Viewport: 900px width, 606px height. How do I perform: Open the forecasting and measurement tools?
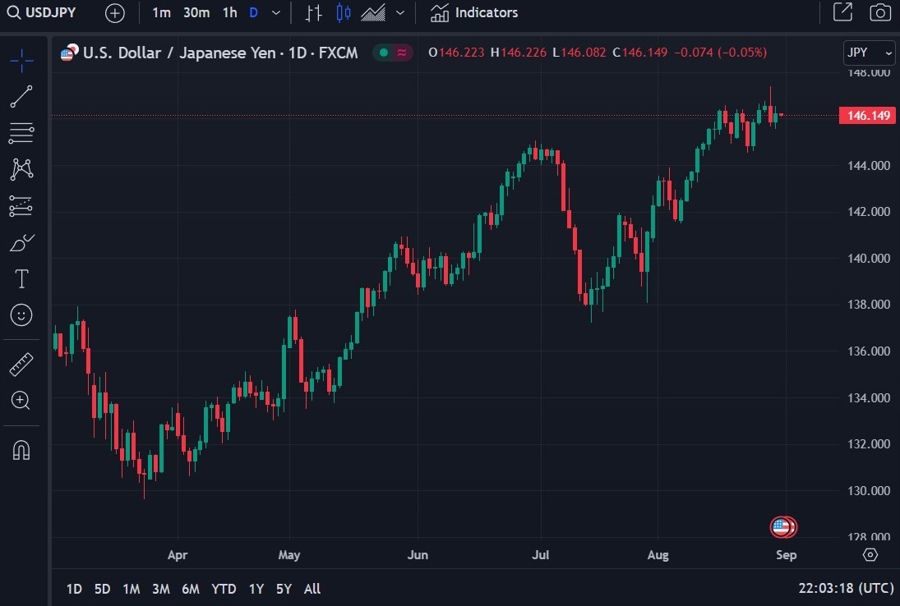[21, 206]
